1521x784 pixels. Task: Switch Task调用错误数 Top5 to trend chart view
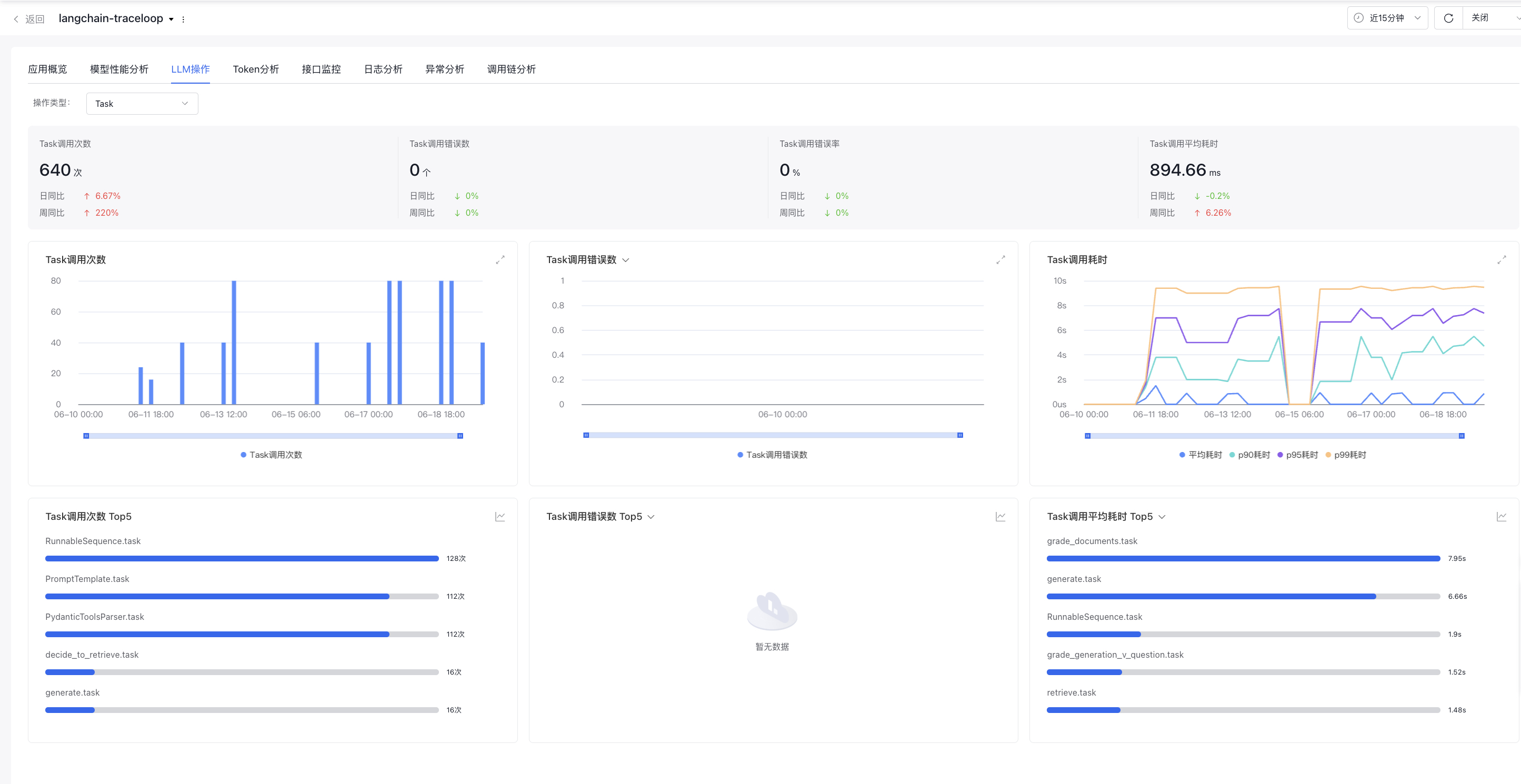coord(1001,517)
